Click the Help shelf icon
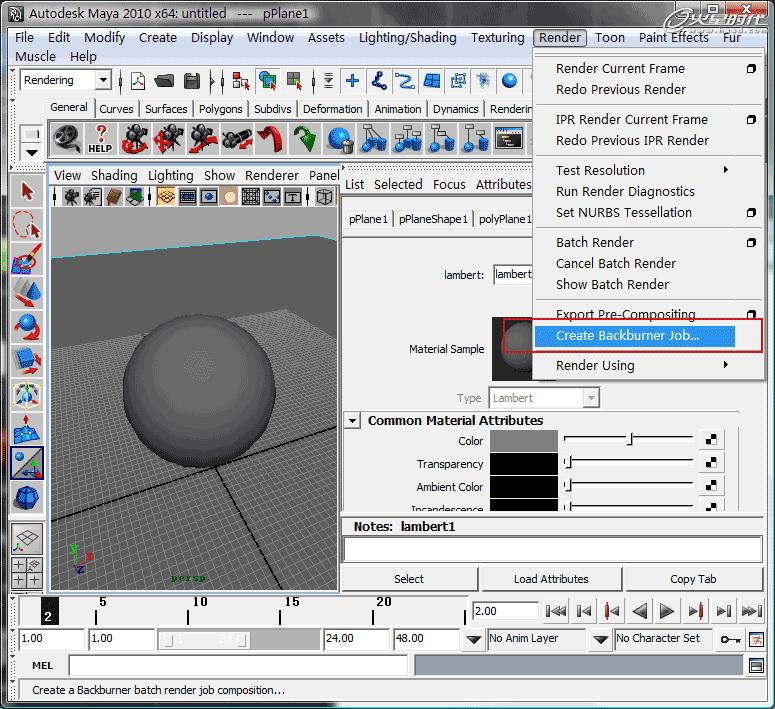 tap(100, 138)
